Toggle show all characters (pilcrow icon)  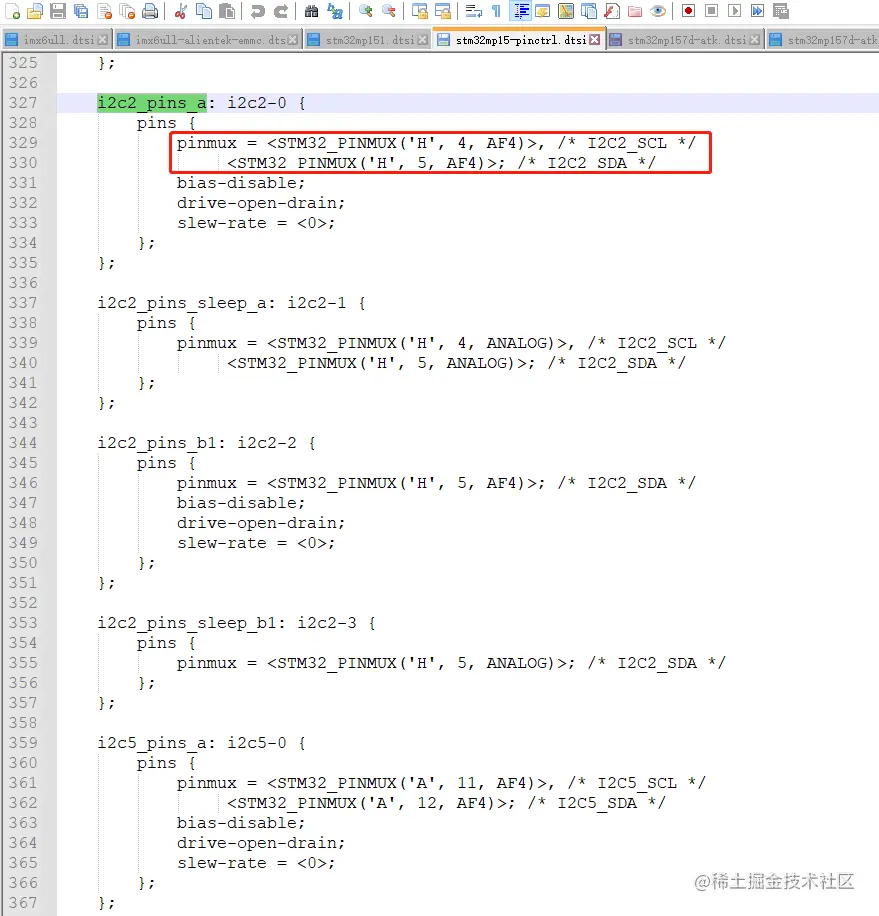496,11
